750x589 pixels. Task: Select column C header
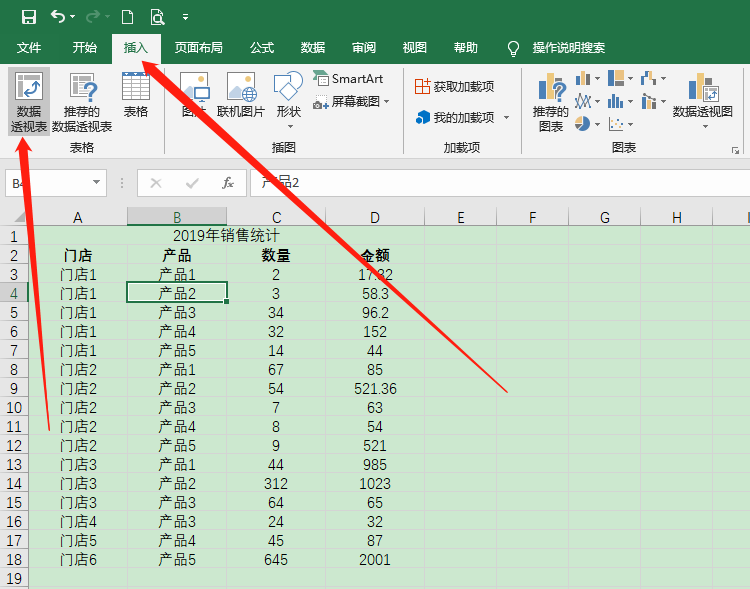276,217
